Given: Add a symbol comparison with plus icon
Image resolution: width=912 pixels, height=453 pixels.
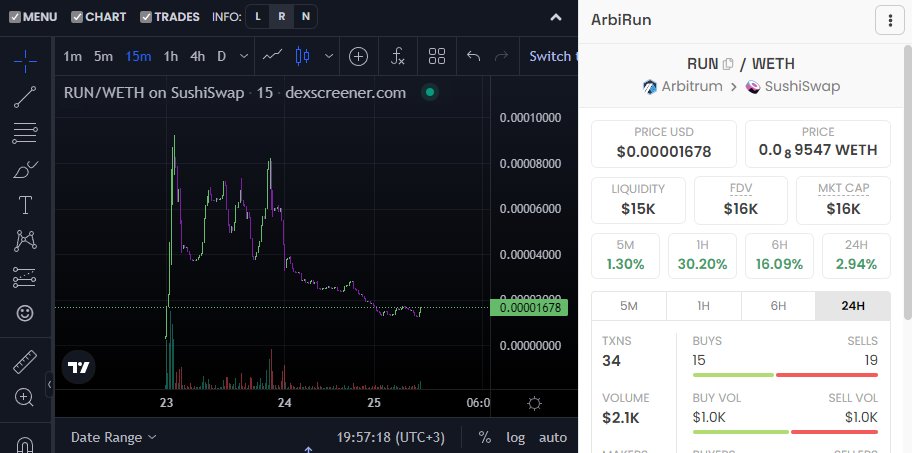Looking at the screenshot, I should (x=358, y=56).
